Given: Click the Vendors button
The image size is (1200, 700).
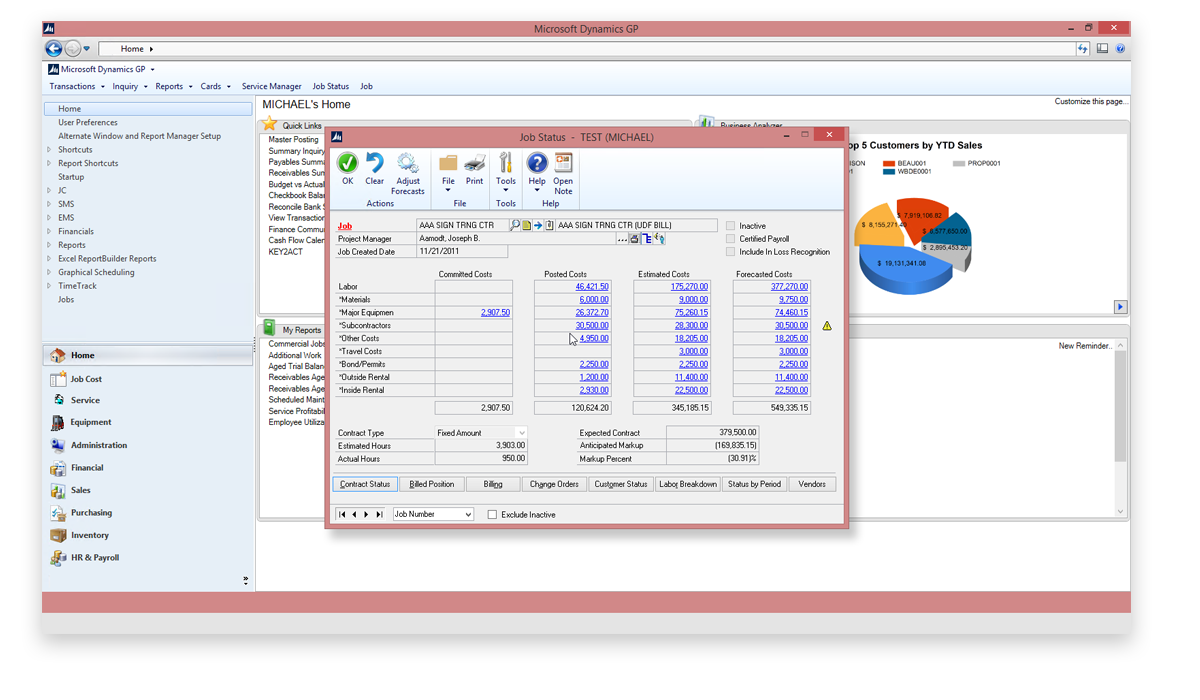Looking at the screenshot, I should click(x=812, y=484).
